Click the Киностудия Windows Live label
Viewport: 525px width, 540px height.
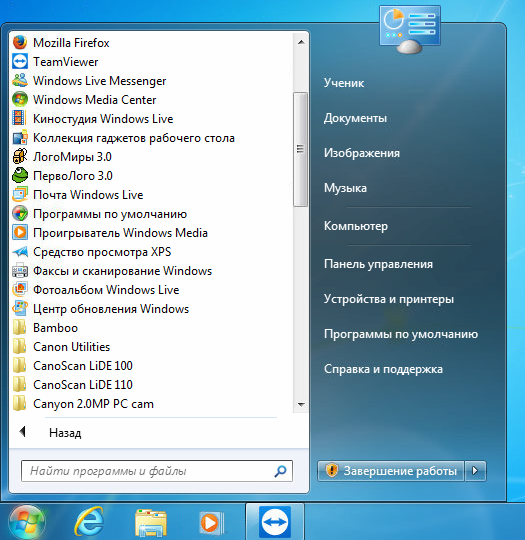pyautogui.click(x=103, y=119)
